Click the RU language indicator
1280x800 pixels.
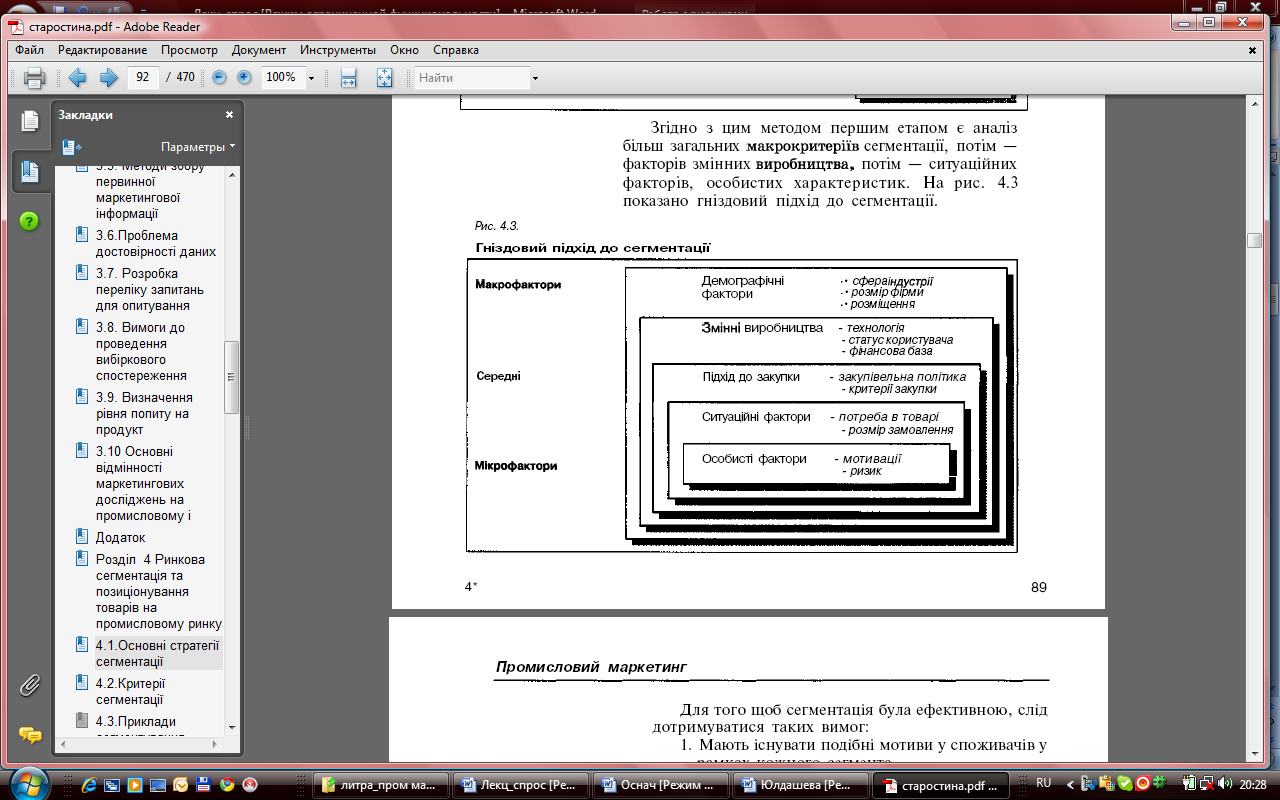(1044, 783)
